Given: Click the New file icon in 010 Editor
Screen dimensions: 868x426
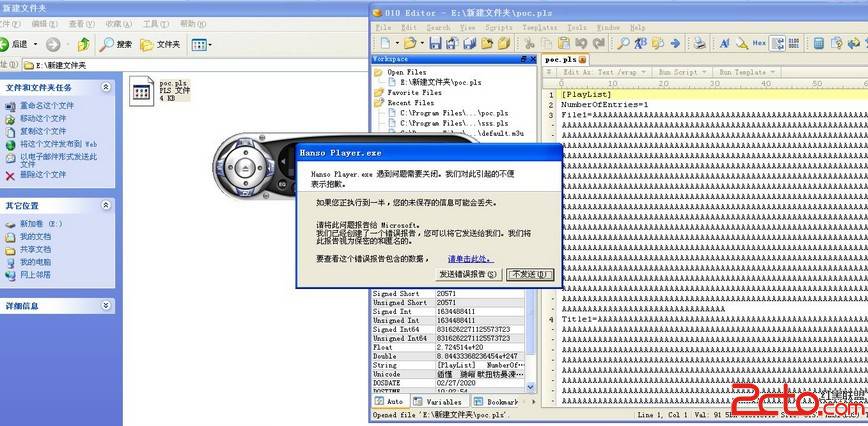Looking at the screenshot, I should click(x=385, y=43).
